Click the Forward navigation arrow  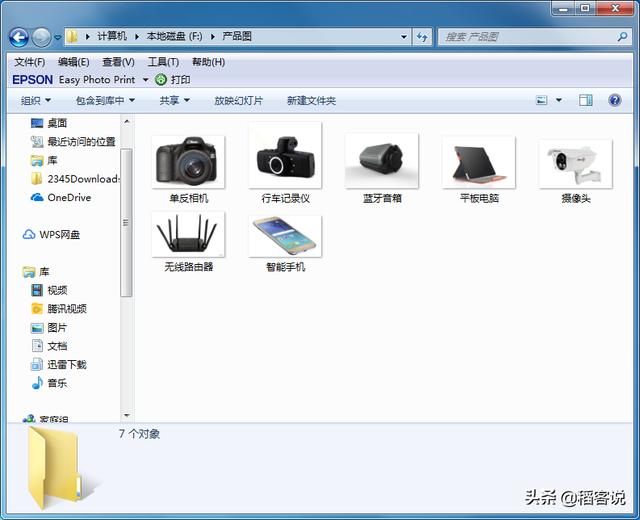tap(42, 38)
